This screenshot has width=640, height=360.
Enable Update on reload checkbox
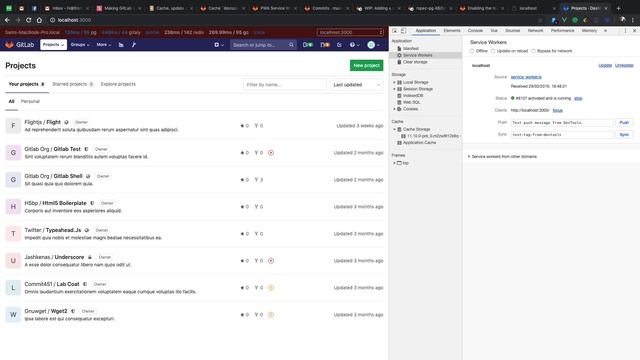point(493,51)
